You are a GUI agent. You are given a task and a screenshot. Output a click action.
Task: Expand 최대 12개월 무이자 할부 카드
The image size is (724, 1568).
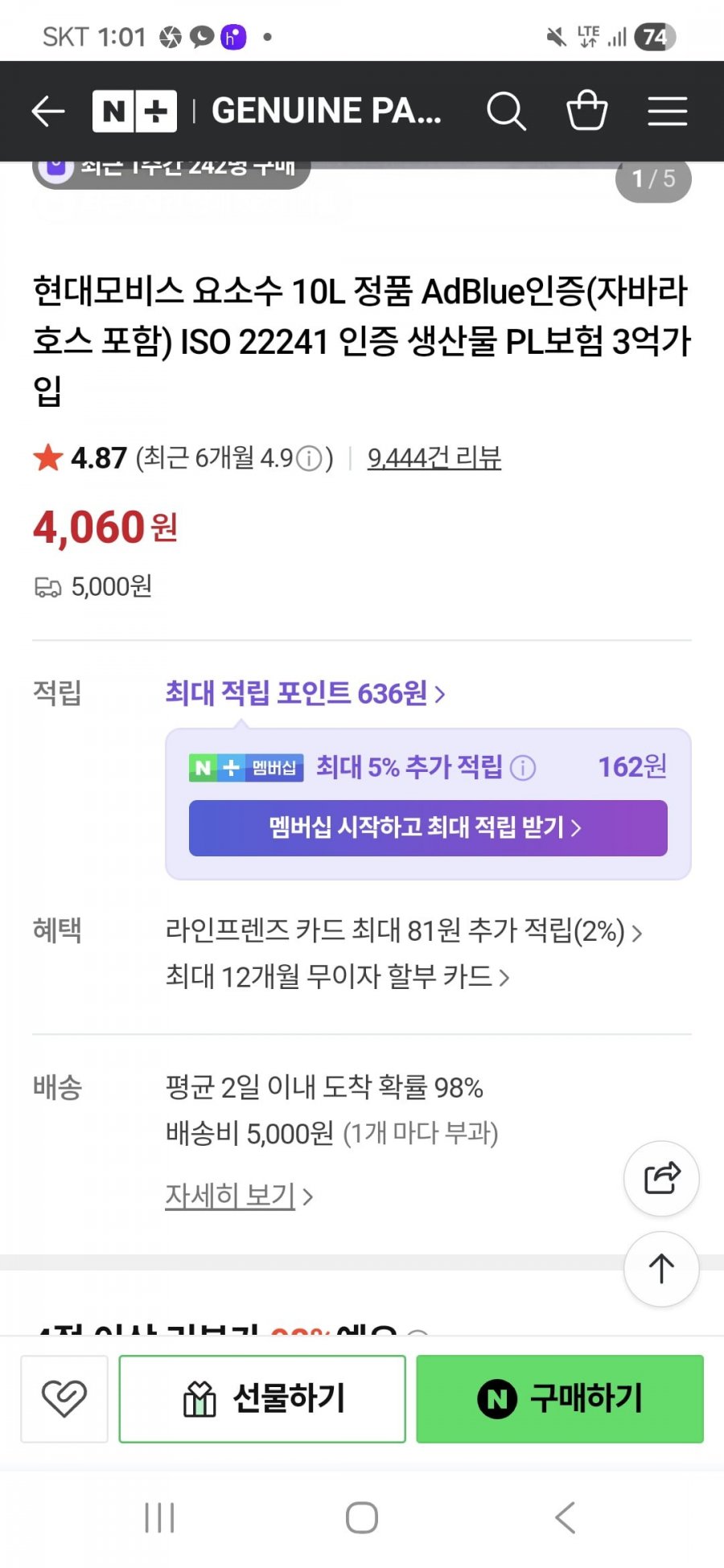[x=338, y=977]
